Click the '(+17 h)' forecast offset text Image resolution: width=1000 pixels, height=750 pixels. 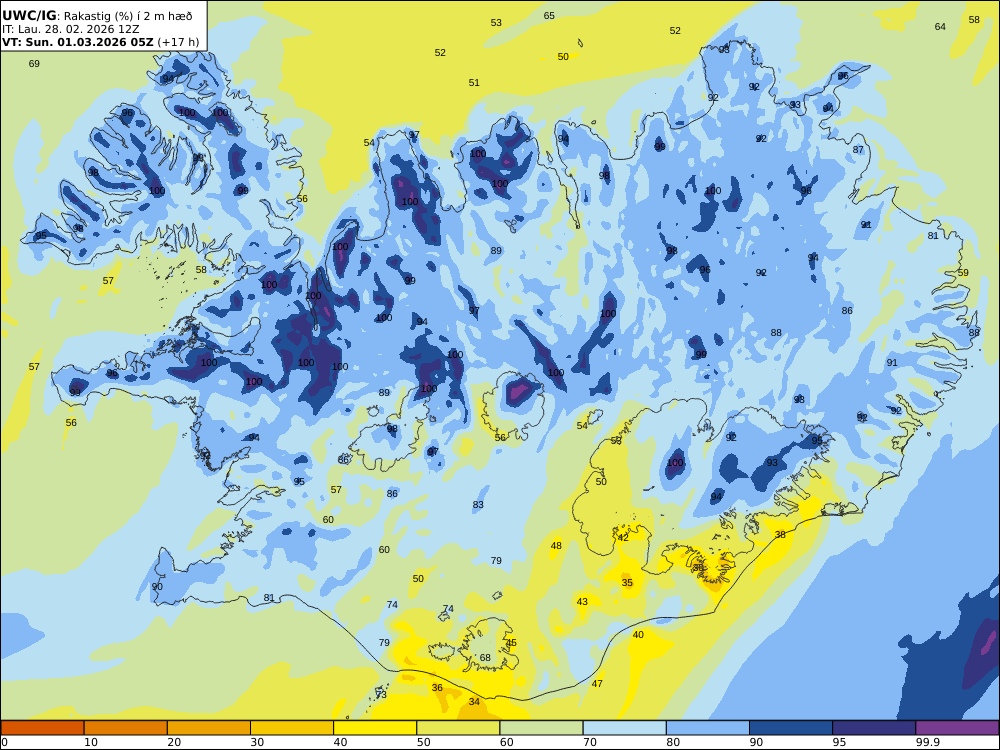178,42
